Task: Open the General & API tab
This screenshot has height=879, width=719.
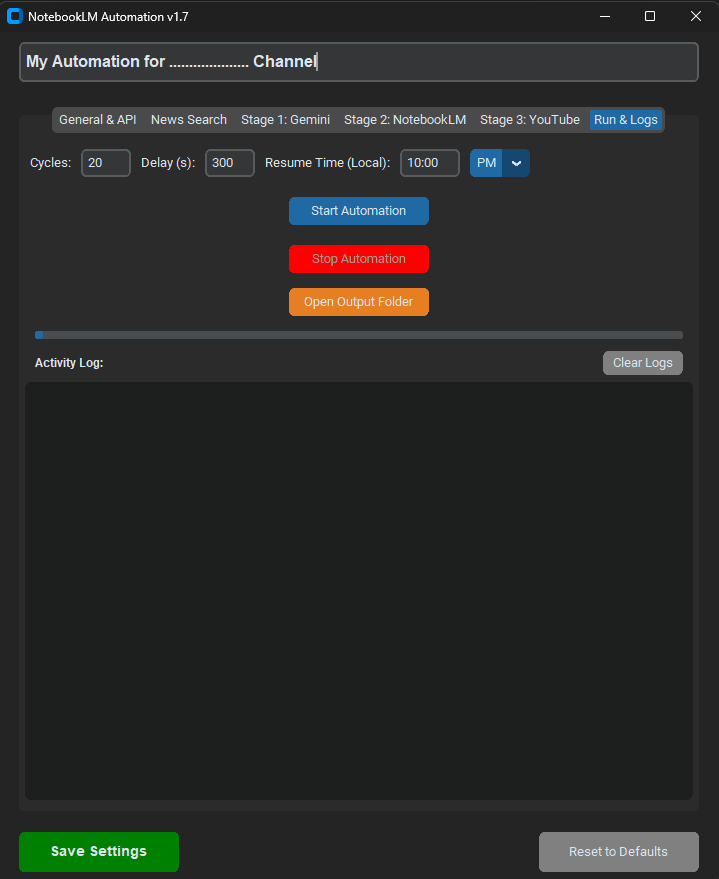Action: click(98, 120)
